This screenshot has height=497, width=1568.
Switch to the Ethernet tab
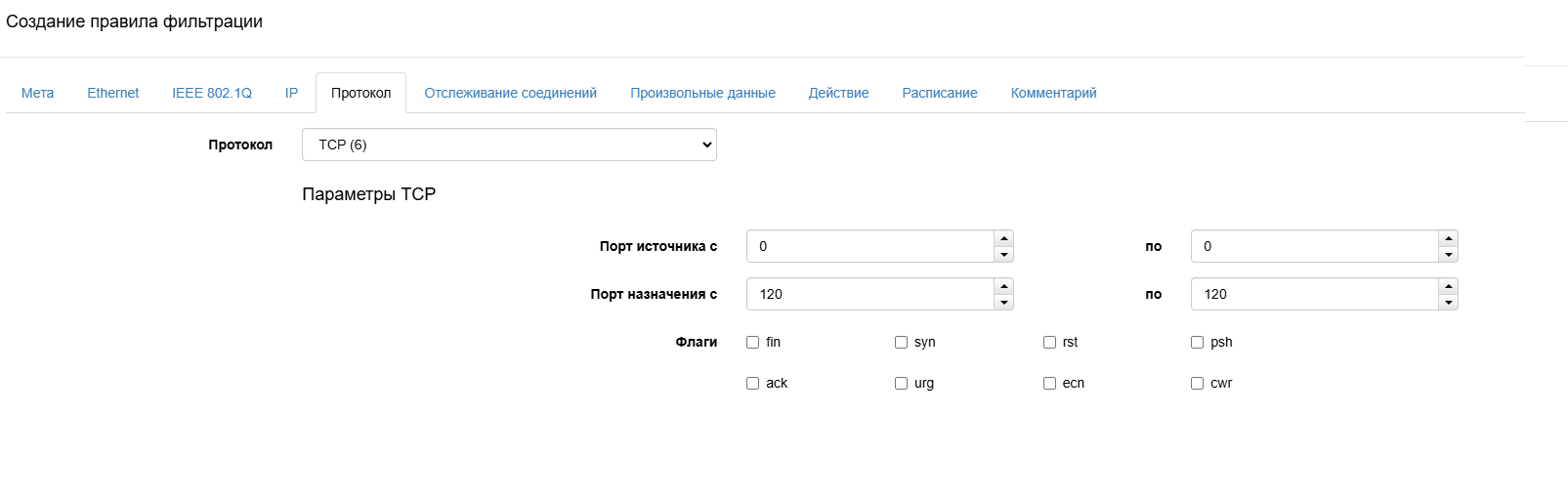(x=112, y=93)
